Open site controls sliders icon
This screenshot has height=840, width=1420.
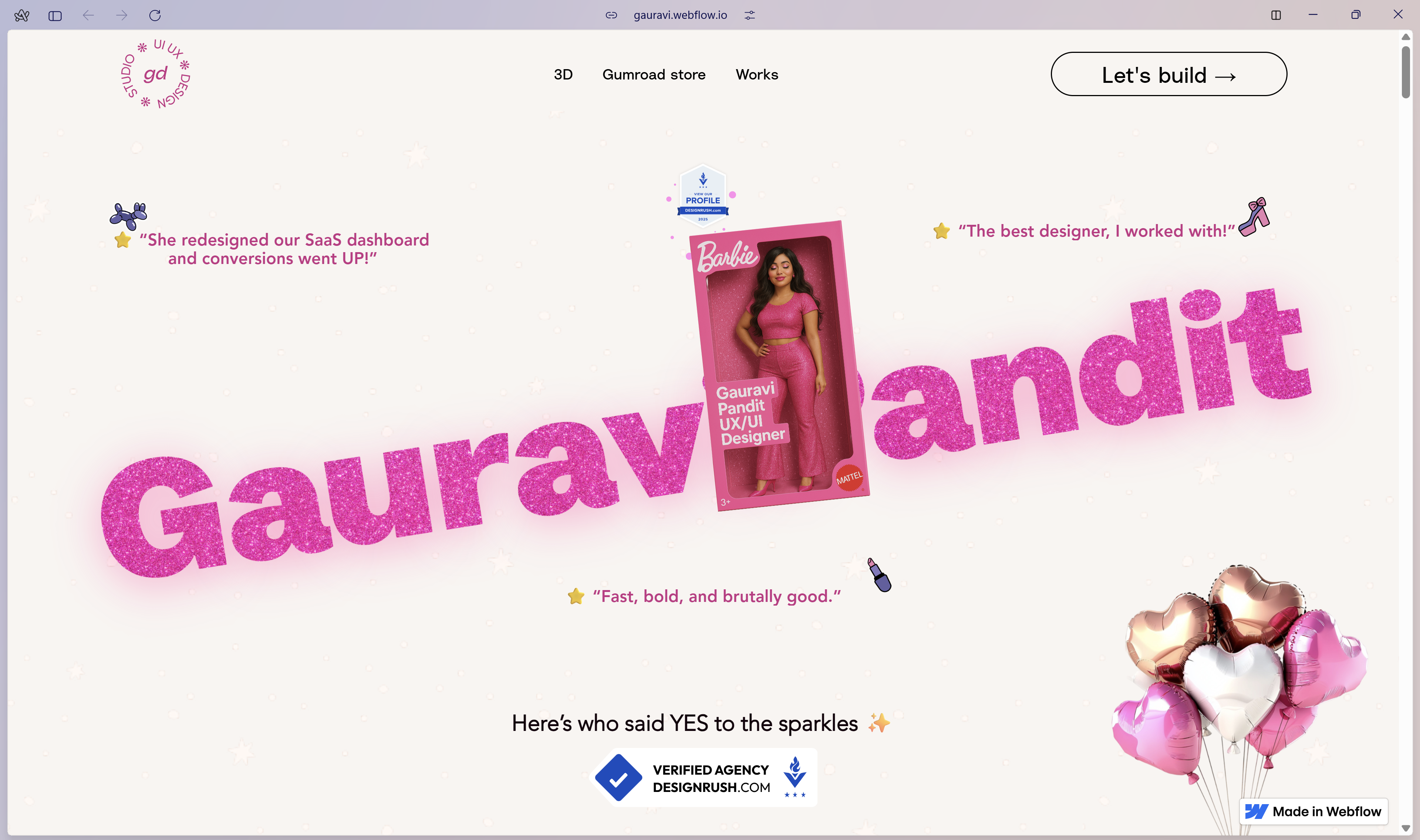750,15
